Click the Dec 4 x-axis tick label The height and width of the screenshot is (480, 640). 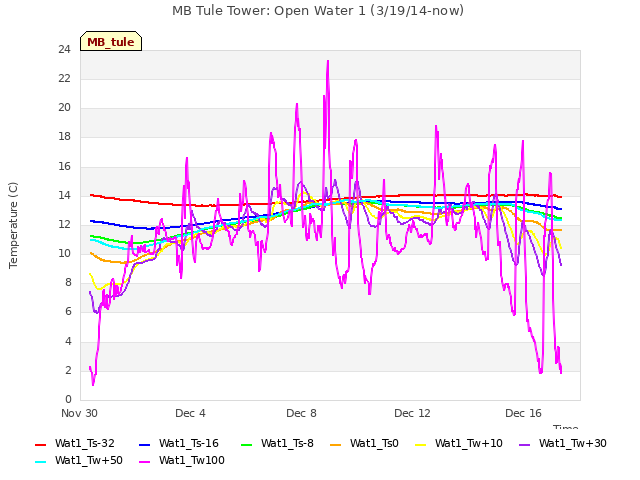[190, 413]
